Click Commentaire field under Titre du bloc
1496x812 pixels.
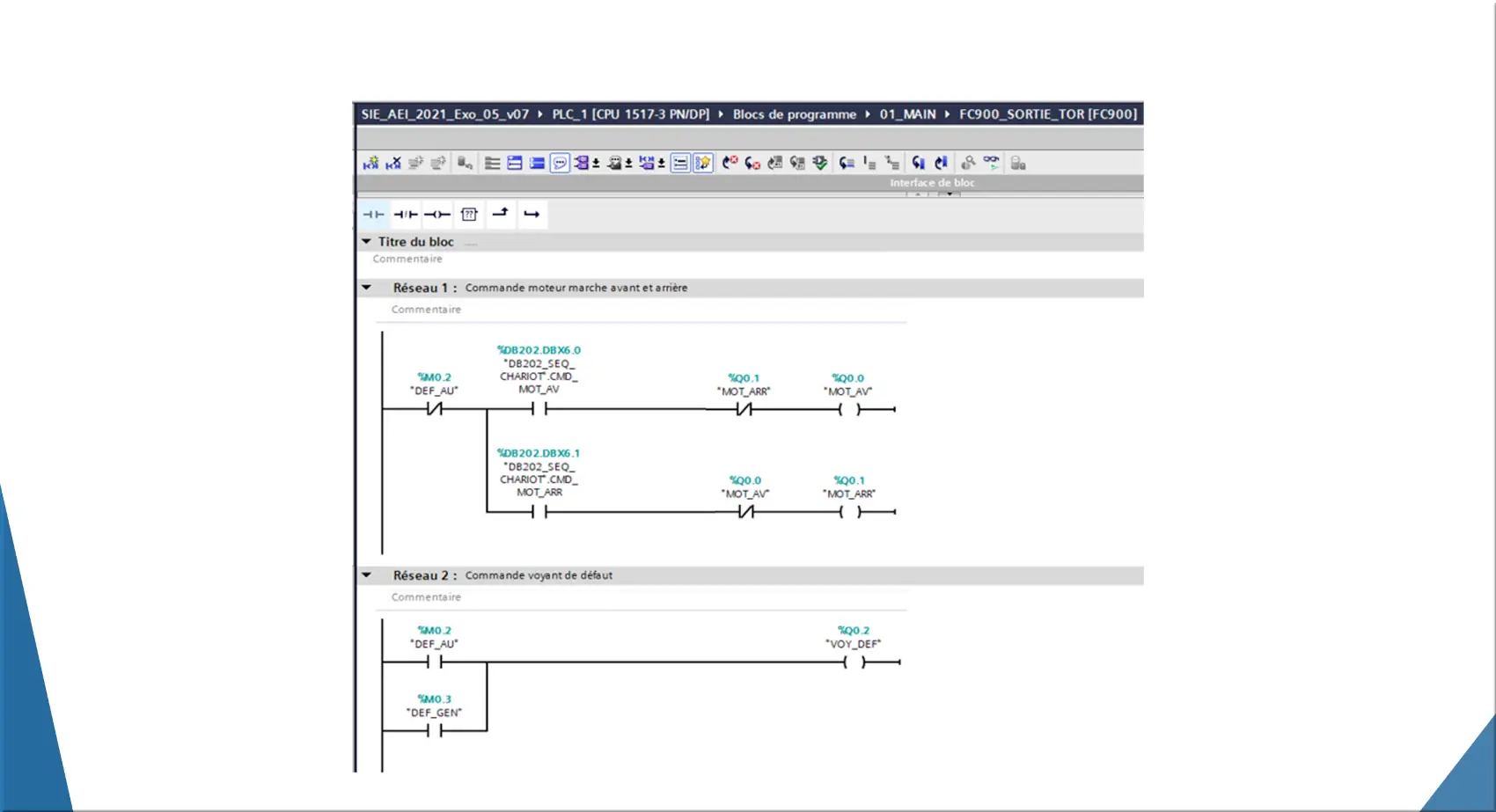tap(407, 259)
